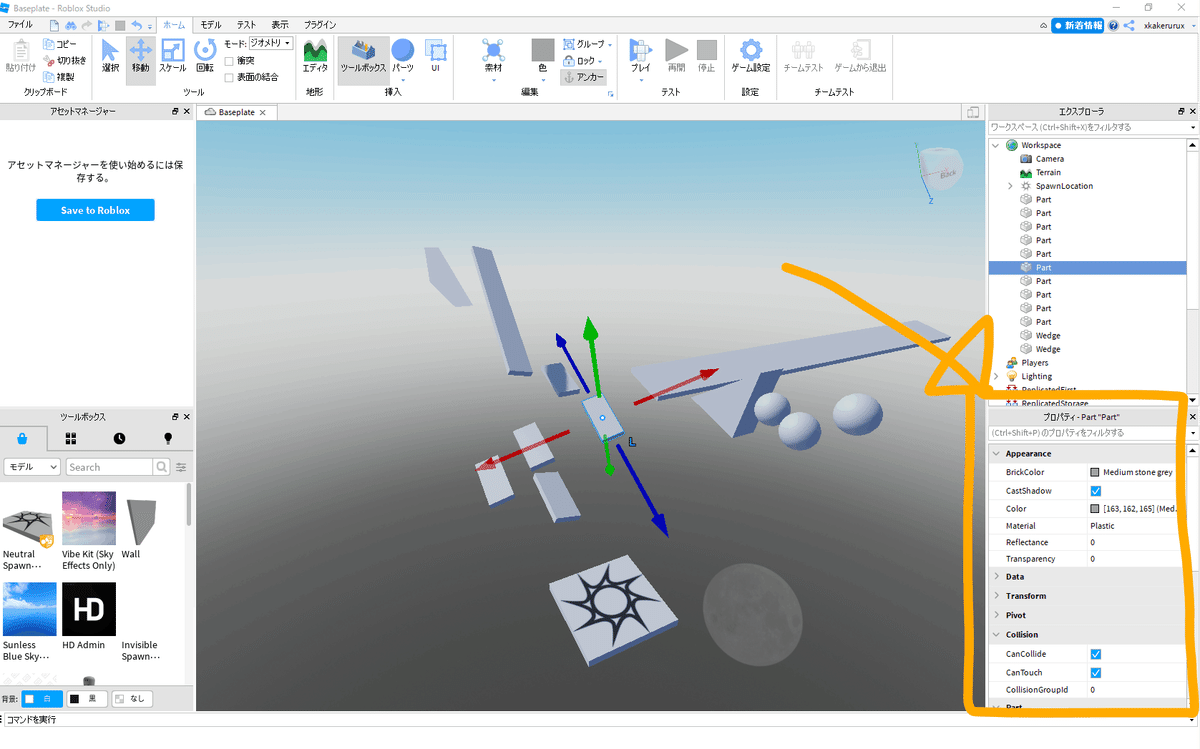The height and width of the screenshot is (749, 1200).
Task: Set Toolbox background to なし (none)
Action: 132,699
